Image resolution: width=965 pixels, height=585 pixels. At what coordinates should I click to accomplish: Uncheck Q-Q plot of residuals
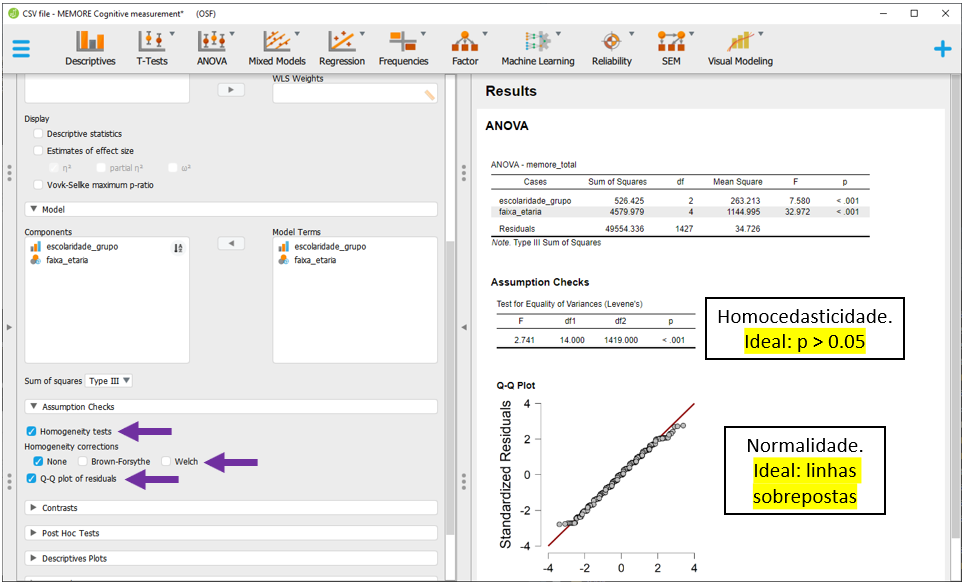31,479
